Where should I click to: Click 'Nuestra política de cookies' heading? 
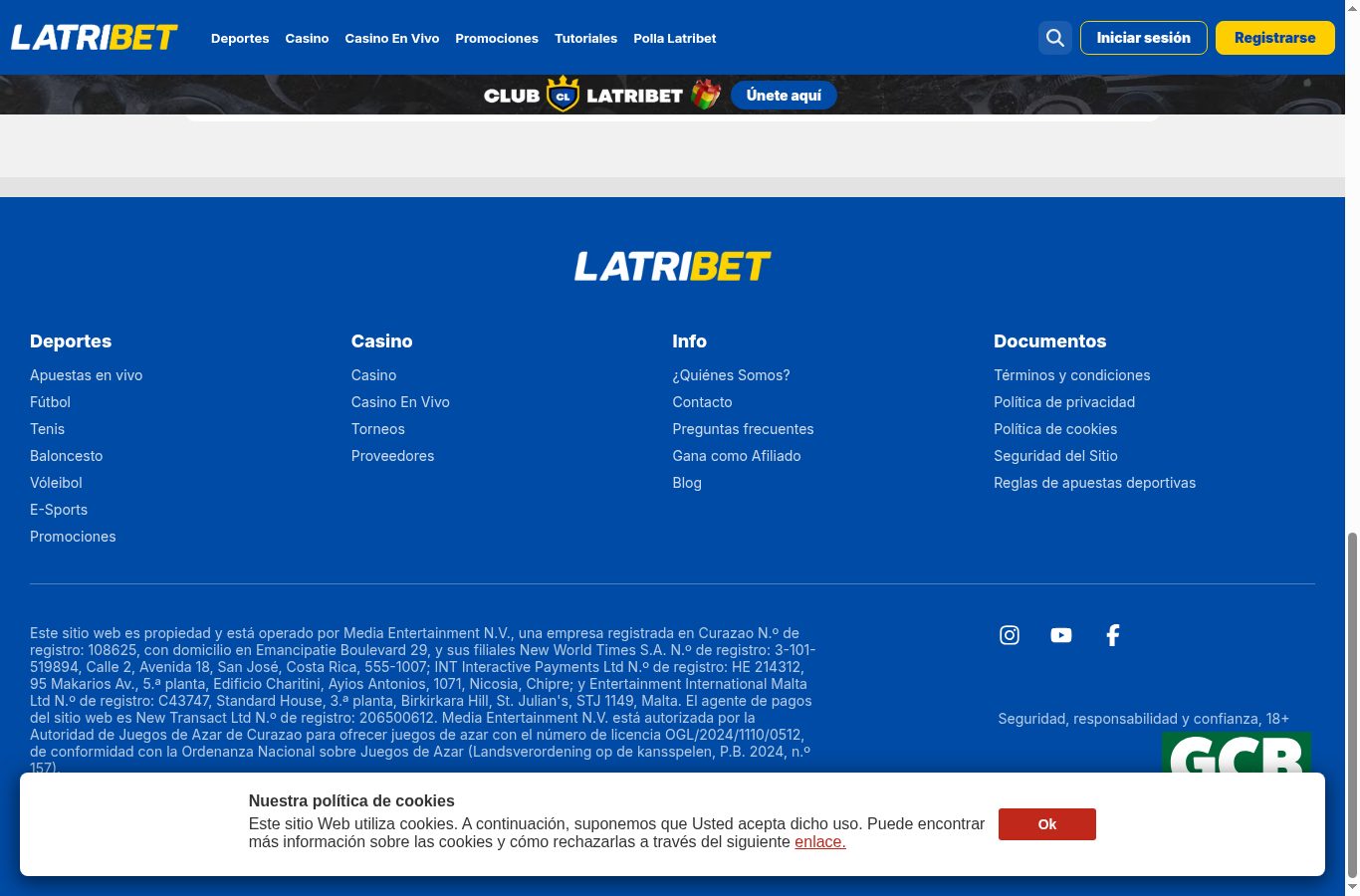(351, 801)
